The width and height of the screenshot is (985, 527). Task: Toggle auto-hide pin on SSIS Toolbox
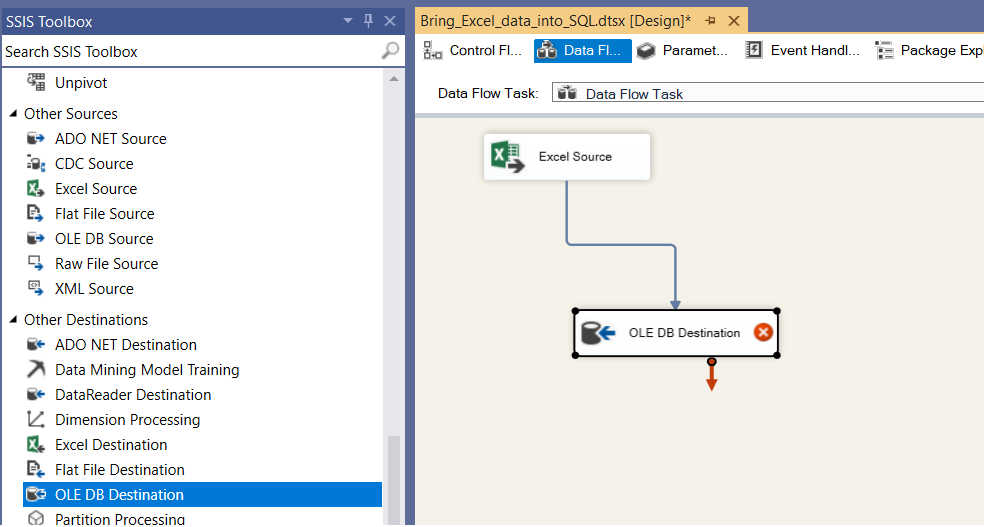pyautogui.click(x=368, y=20)
